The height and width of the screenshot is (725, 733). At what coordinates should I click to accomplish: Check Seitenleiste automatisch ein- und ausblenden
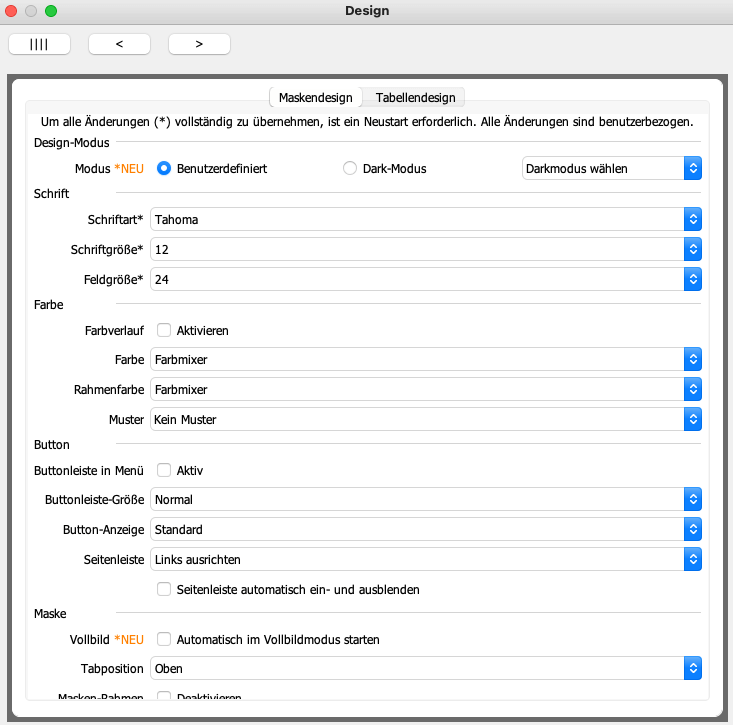click(x=164, y=589)
